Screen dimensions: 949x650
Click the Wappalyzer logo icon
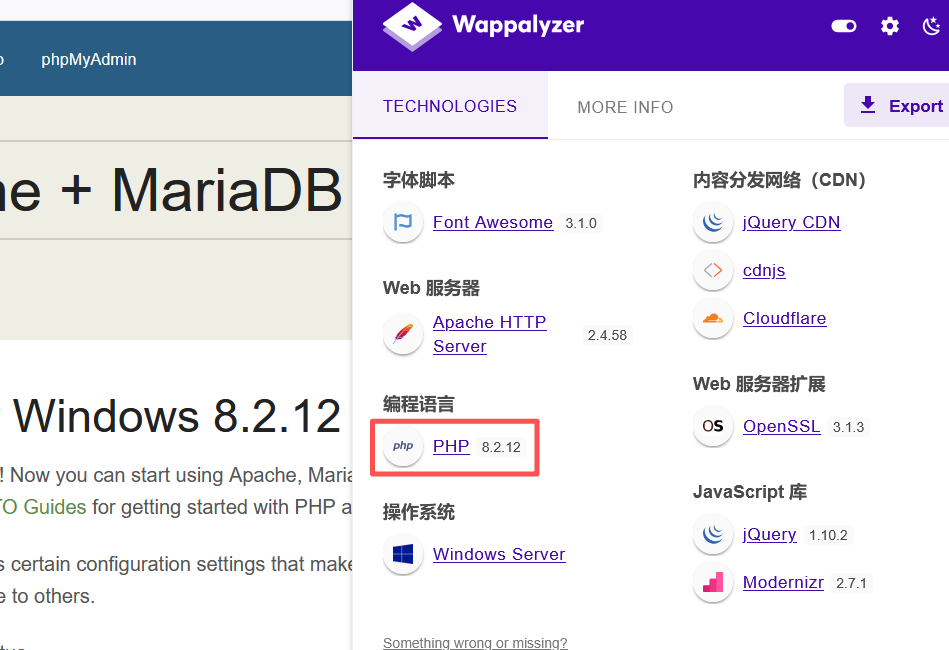[x=412, y=27]
